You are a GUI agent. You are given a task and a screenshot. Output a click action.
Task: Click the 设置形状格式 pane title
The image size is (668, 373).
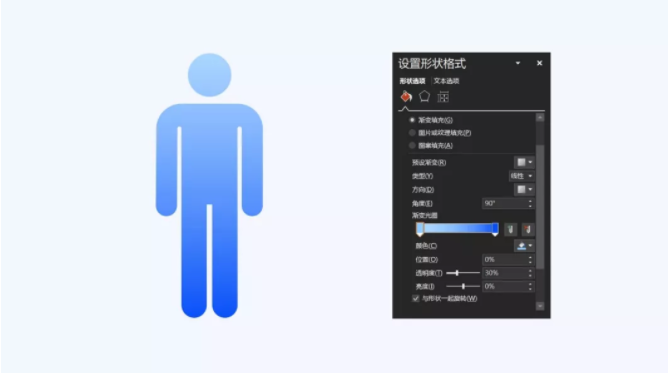pos(432,63)
